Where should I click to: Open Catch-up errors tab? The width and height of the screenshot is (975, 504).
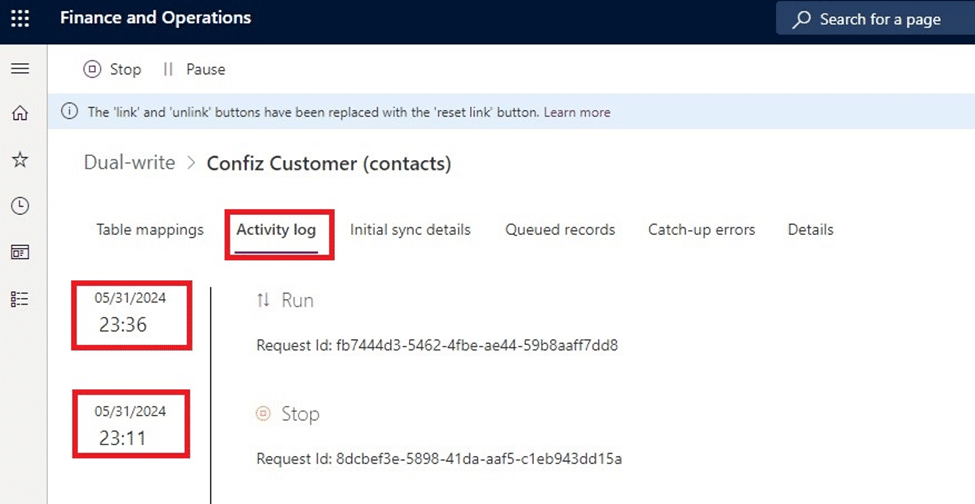point(701,230)
